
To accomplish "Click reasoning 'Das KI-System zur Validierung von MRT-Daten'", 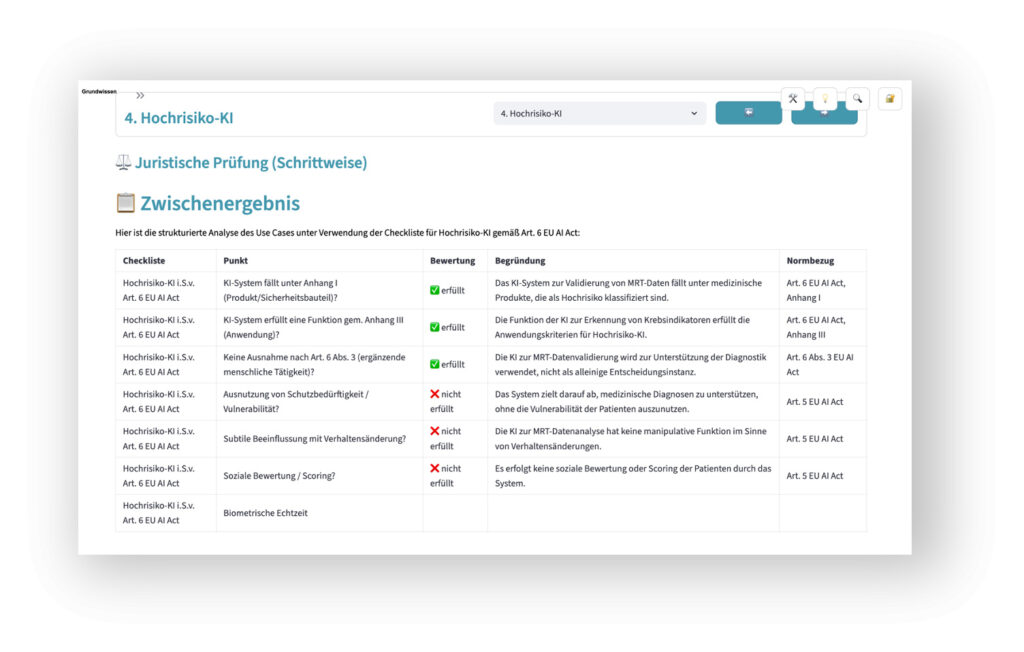I will tap(633, 290).
